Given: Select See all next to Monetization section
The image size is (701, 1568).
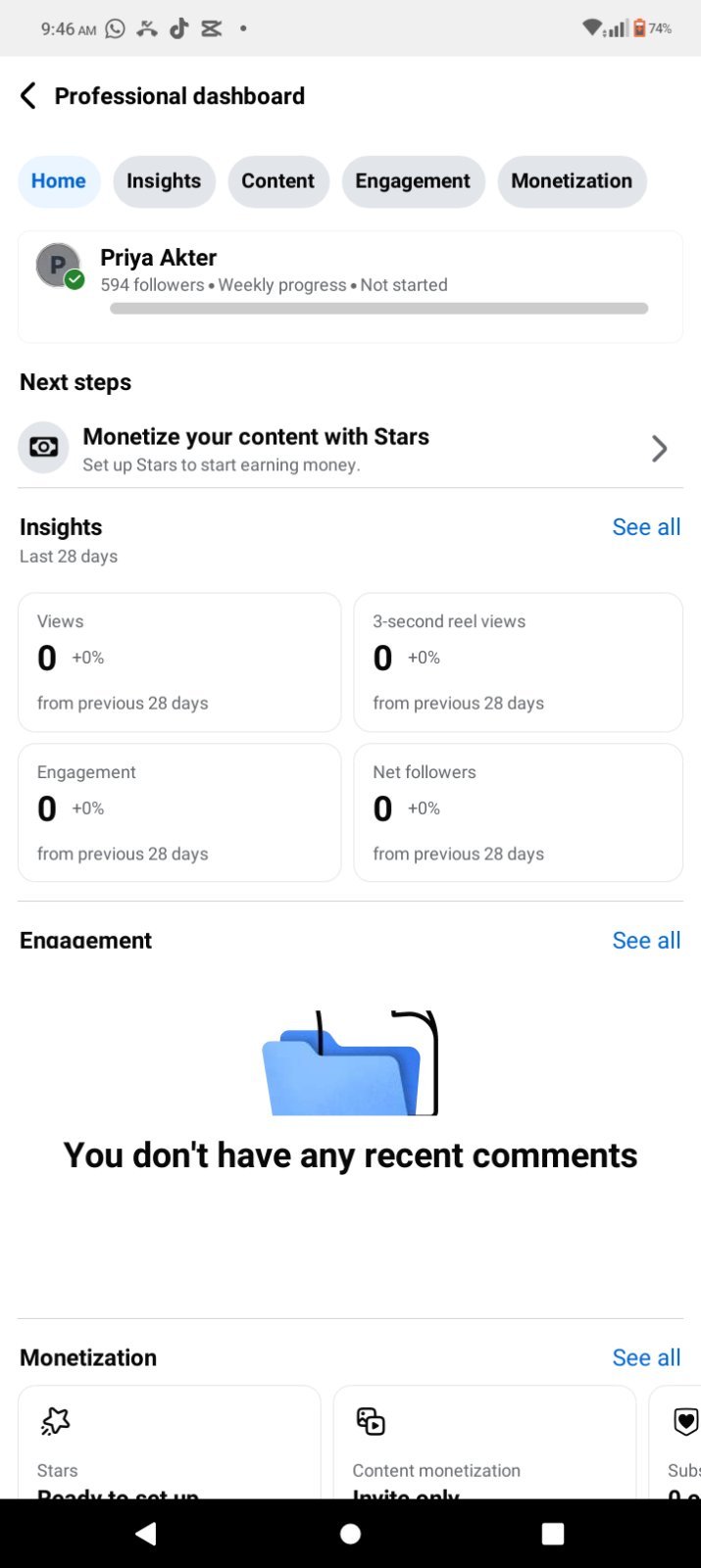Looking at the screenshot, I should (x=646, y=1358).
